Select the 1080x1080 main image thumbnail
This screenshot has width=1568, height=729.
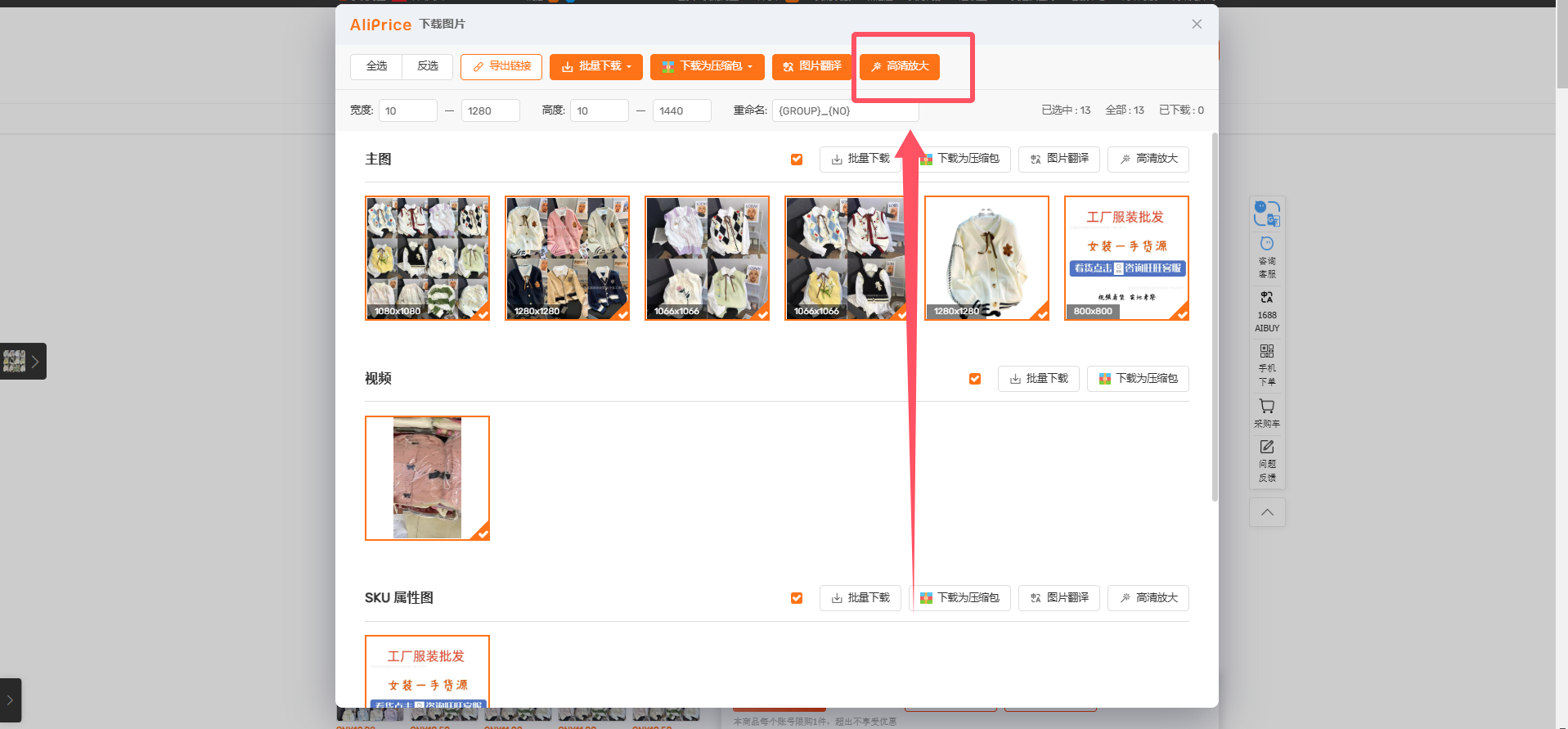coord(427,258)
